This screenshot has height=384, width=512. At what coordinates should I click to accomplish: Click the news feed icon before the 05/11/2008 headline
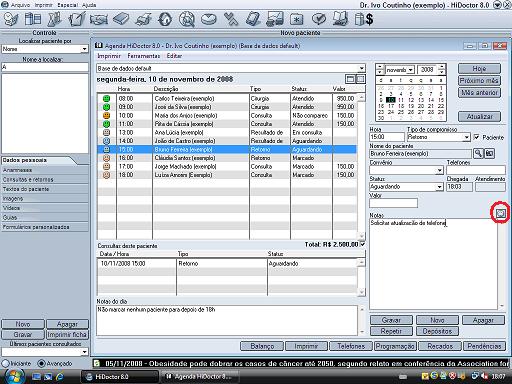pos(96,363)
